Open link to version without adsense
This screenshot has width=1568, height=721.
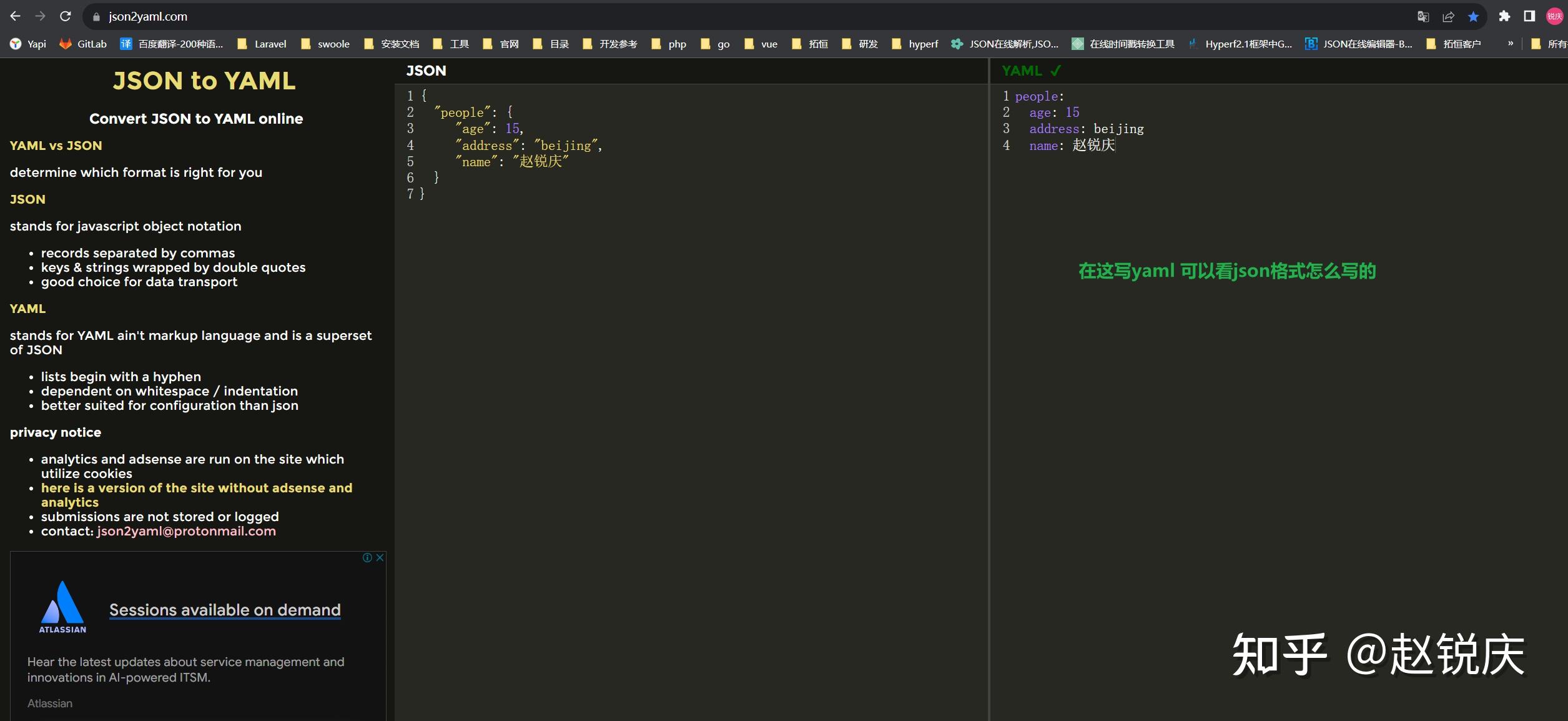pyautogui.click(x=196, y=488)
